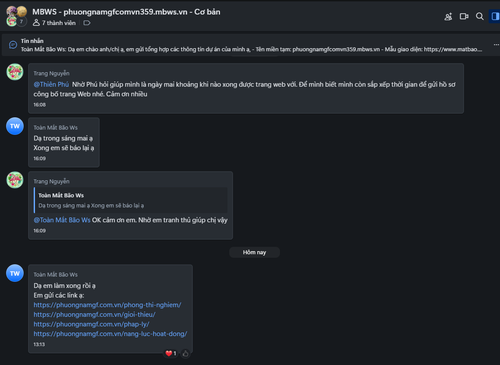The height and width of the screenshot is (365, 500).
Task: Open the add member icon
Action: (x=448, y=16)
